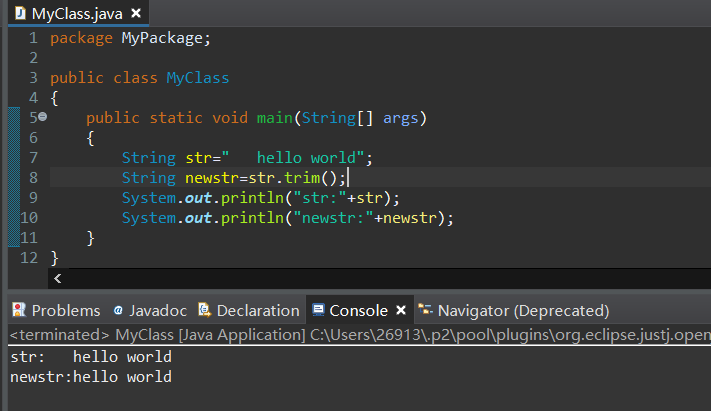This screenshot has width=711, height=411.
Task: Click the Console monitor icon
Action: (x=318, y=310)
